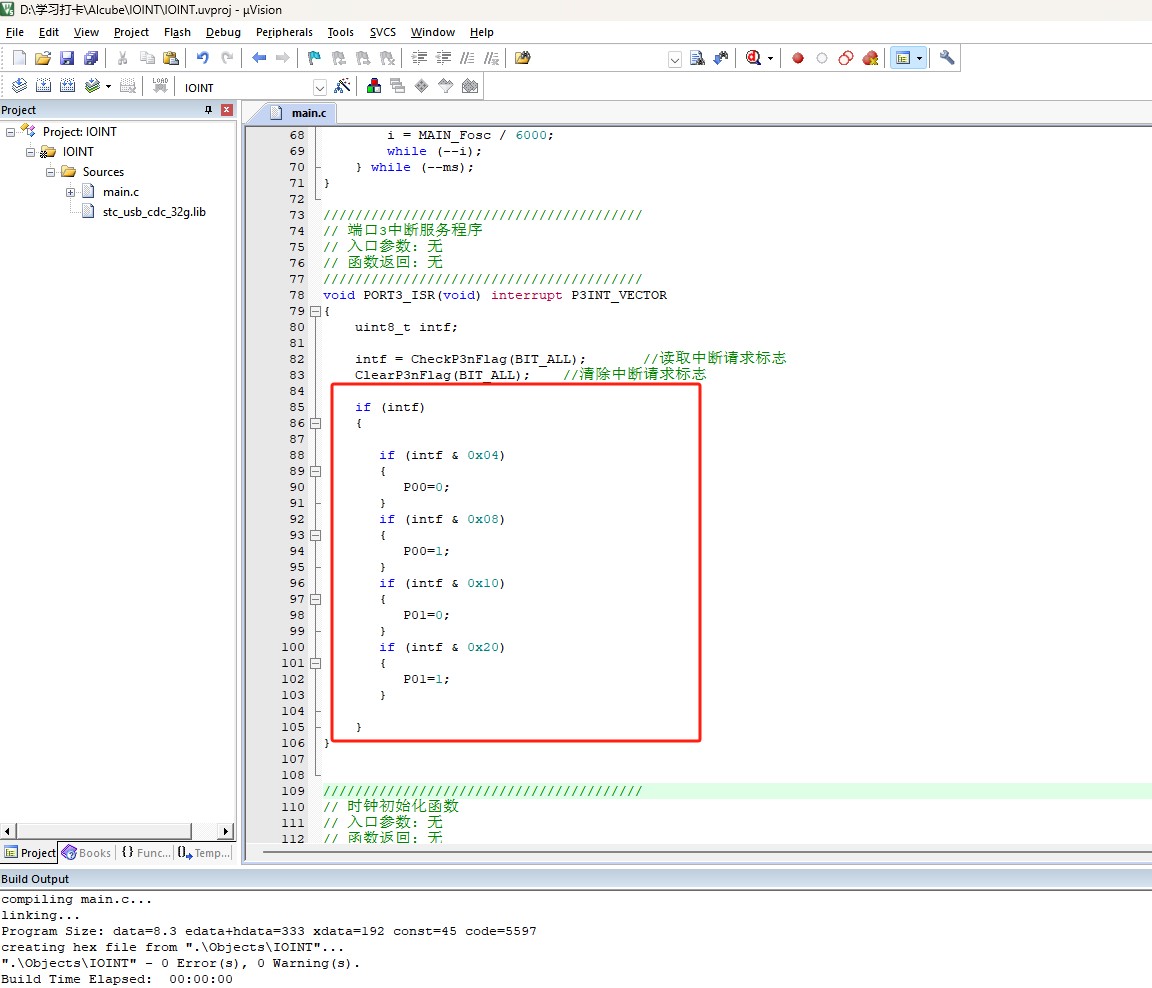
Task: Click the Build target icon
Action: [x=43, y=86]
